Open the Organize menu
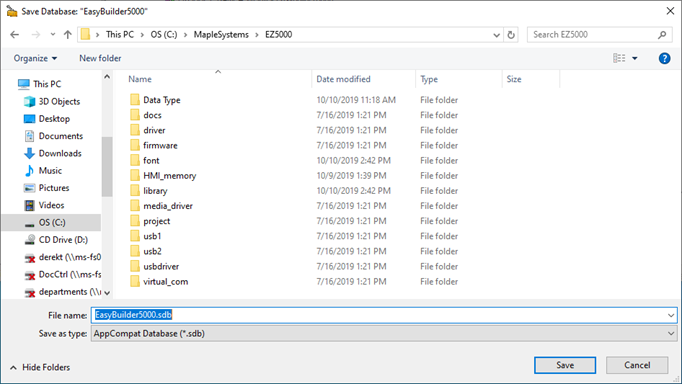The width and height of the screenshot is (682, 384). (35, 58)
